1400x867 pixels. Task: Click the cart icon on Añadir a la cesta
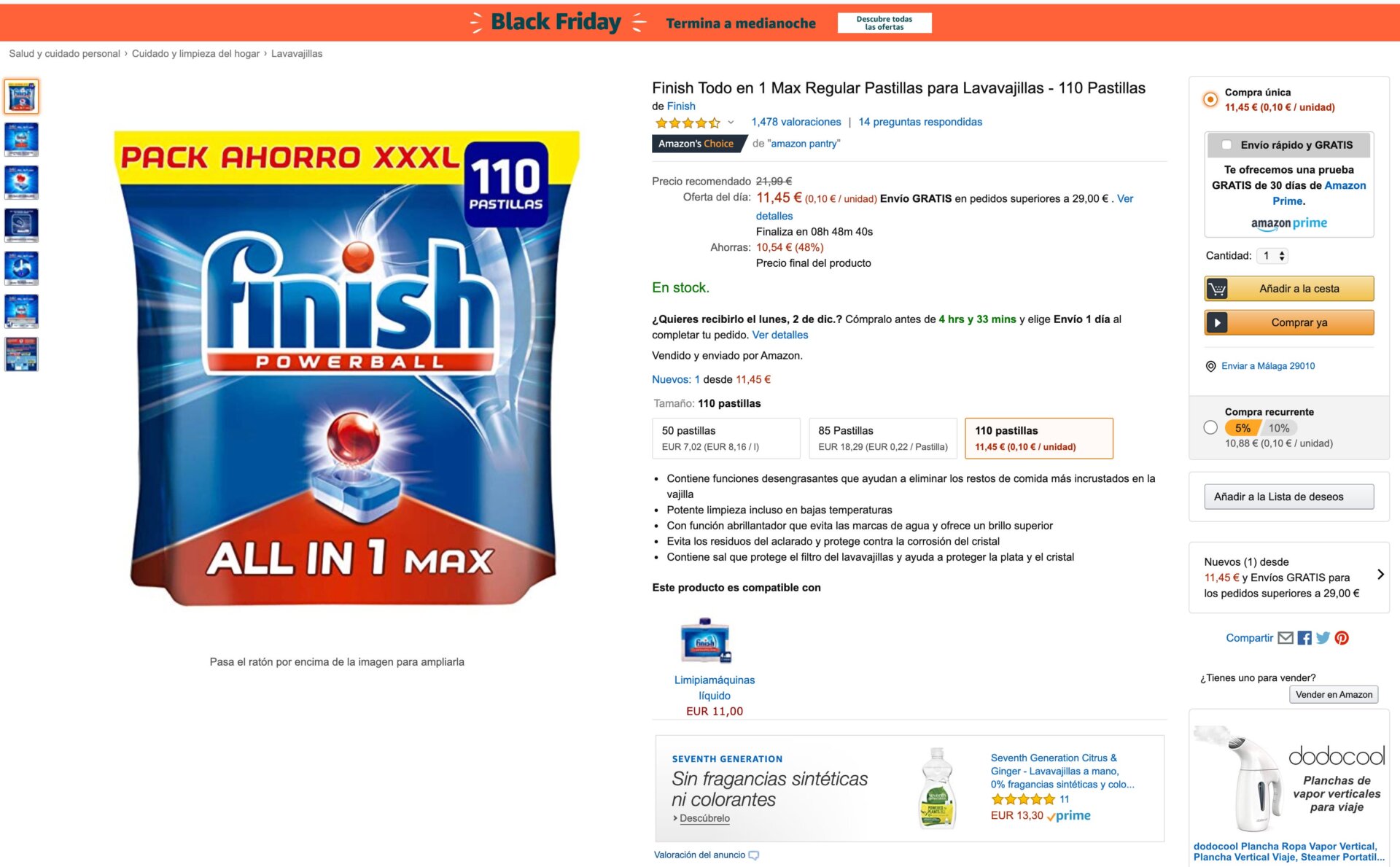pyautogui.click(x=1217, y=289)
